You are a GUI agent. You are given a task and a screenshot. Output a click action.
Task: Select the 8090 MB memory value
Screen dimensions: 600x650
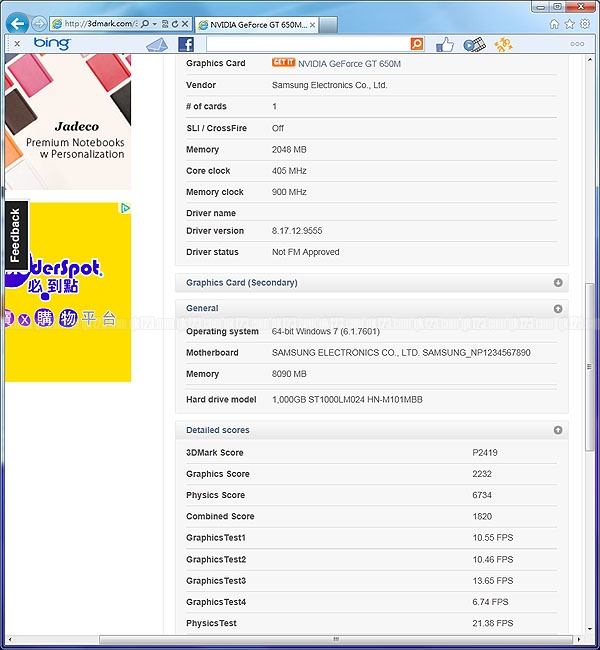[x=289, y=374]
